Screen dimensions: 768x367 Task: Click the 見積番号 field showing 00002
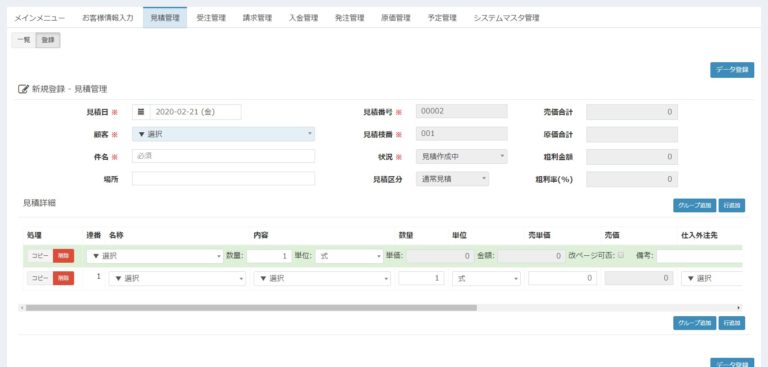tap(461, 111)
